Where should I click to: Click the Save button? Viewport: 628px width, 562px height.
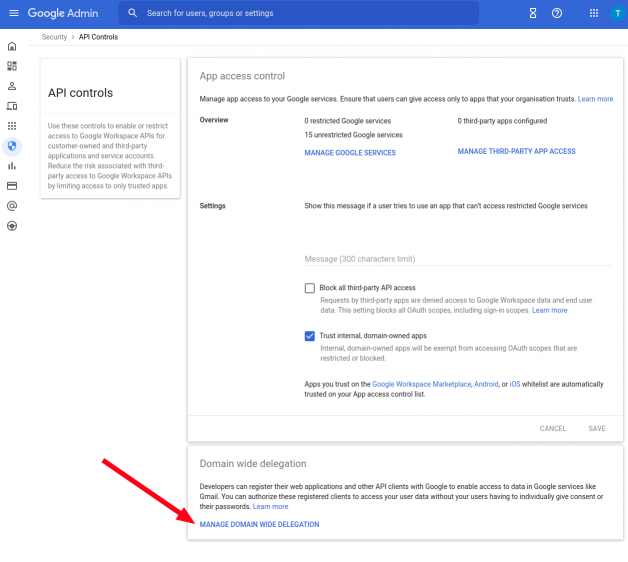(x=597, y=428)
